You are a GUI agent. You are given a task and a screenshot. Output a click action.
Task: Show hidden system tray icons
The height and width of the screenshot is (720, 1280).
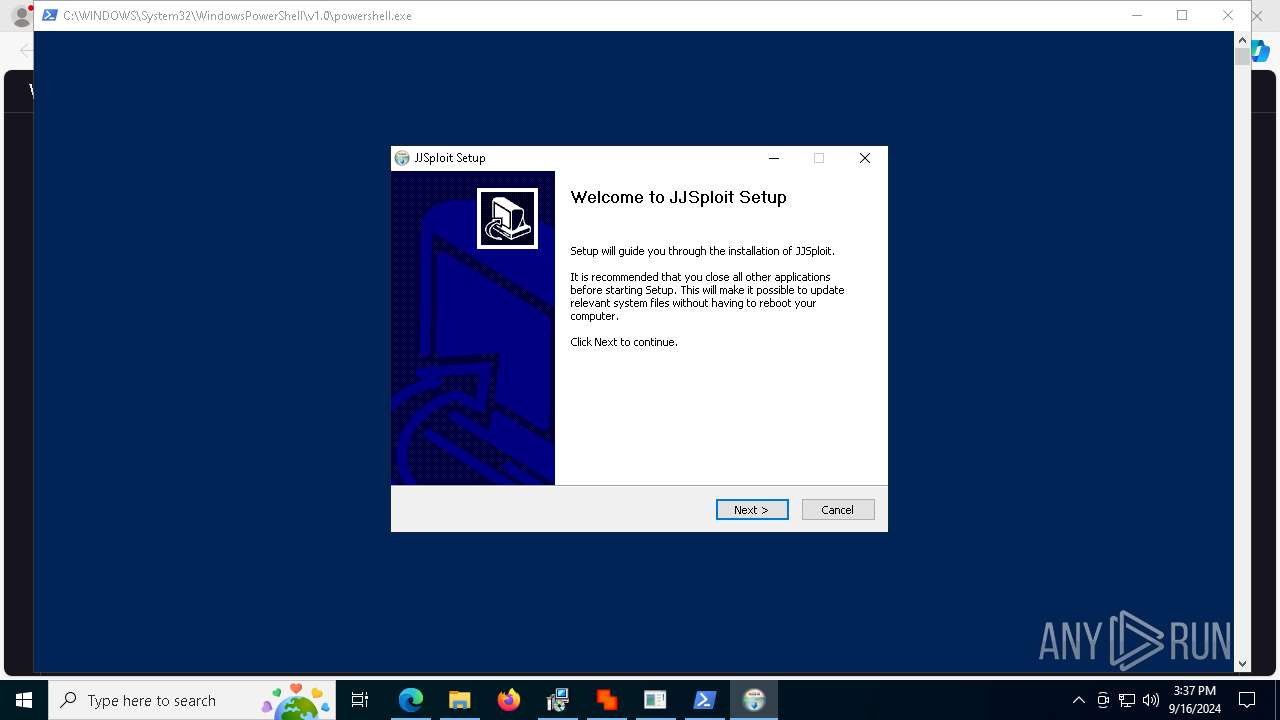1078,700
